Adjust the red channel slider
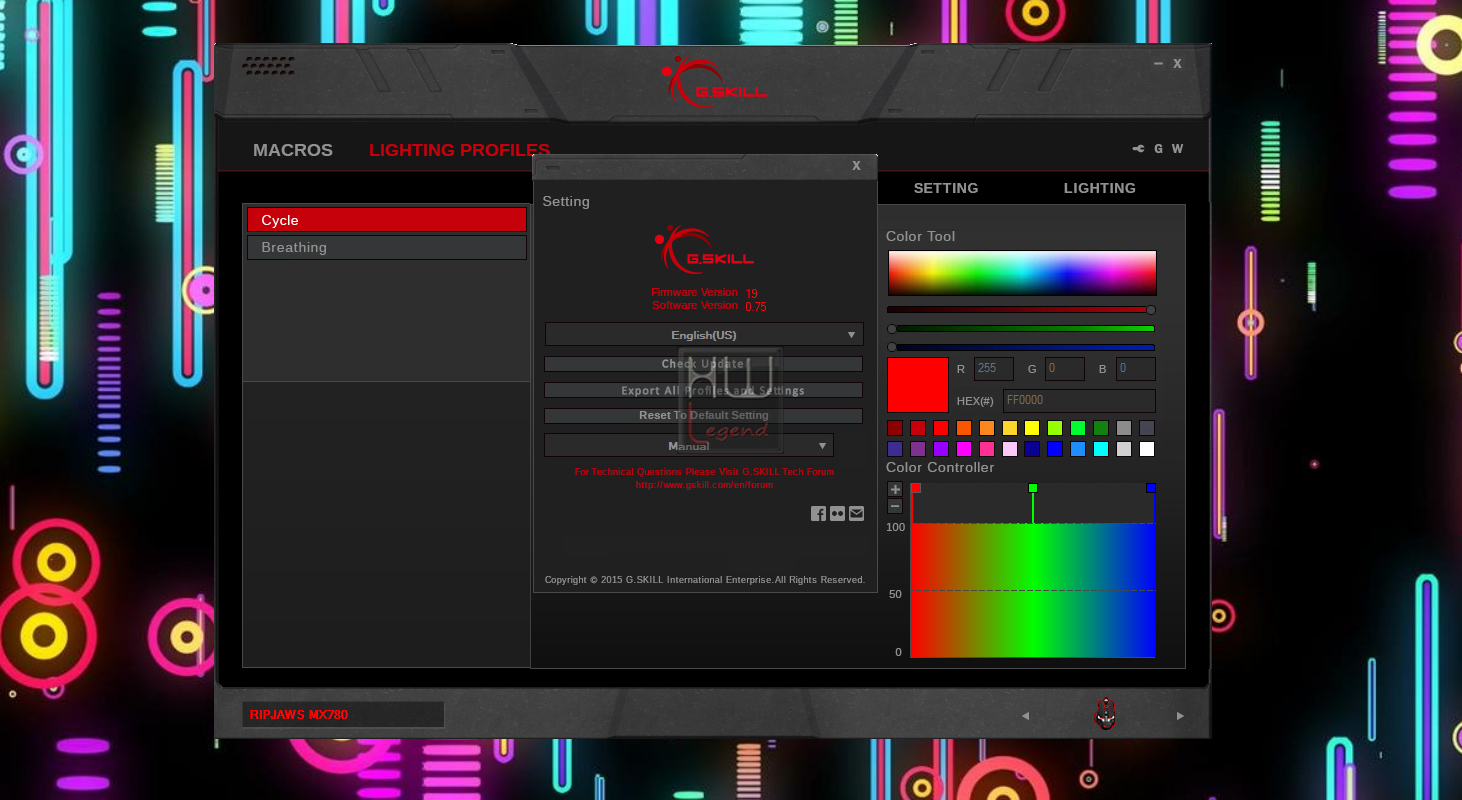 point(1021,310)
